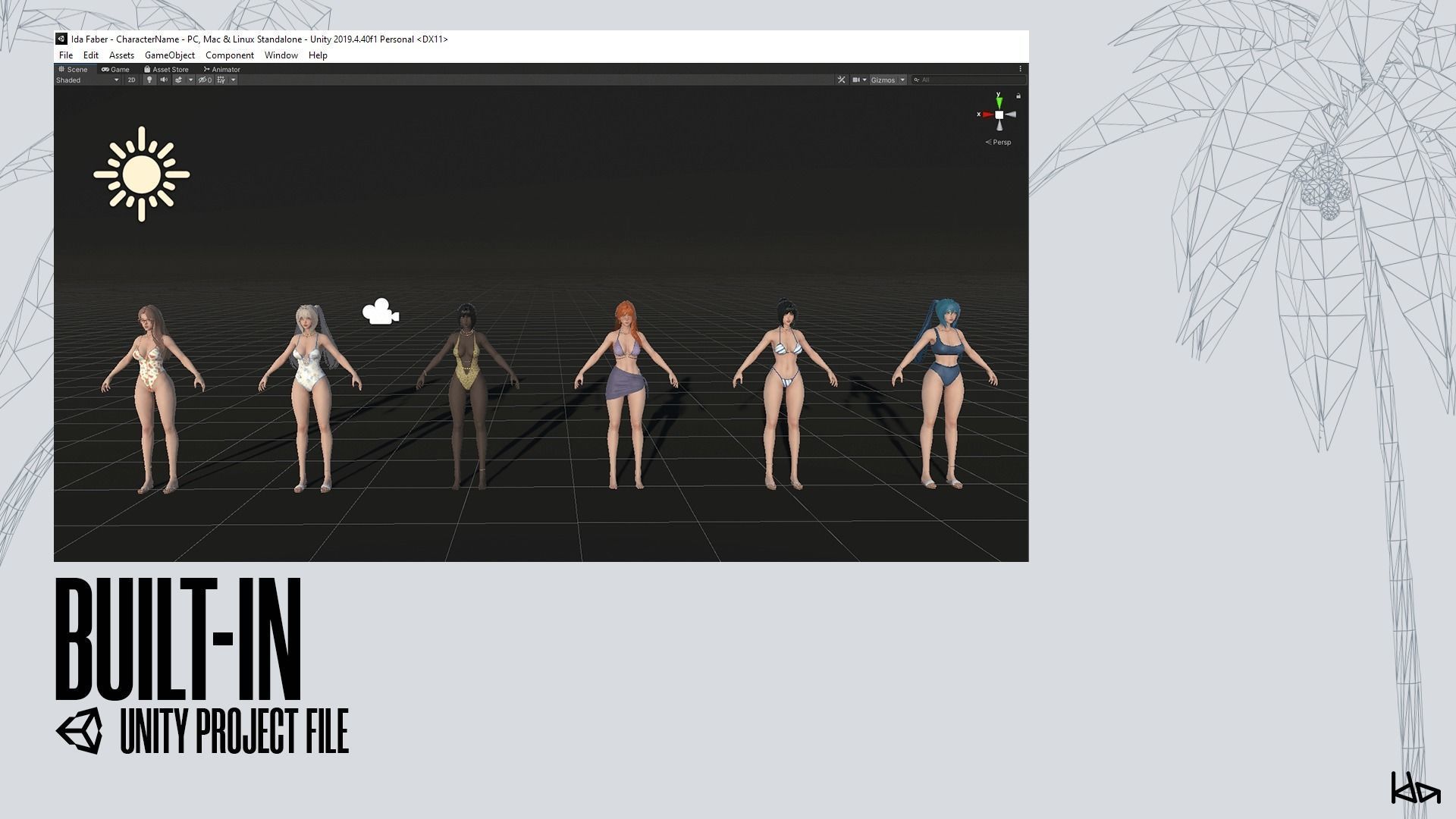The image size is (1456, 819).
Task: Expand scene camera settings dropdown arrow
Action: (x=864, y=80)
